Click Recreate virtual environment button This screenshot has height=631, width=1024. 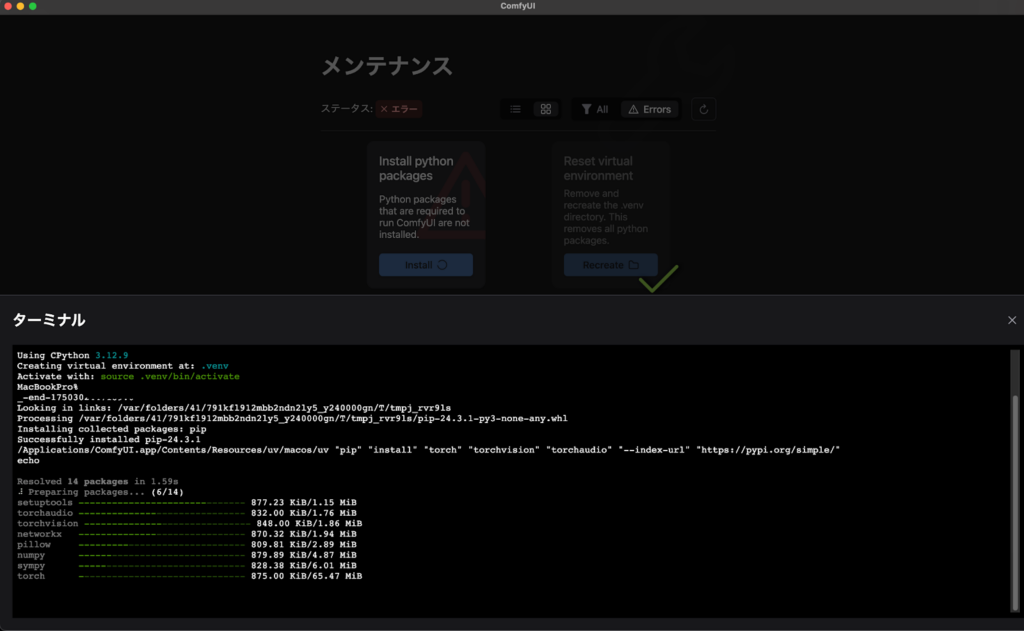tap(611, 265)
